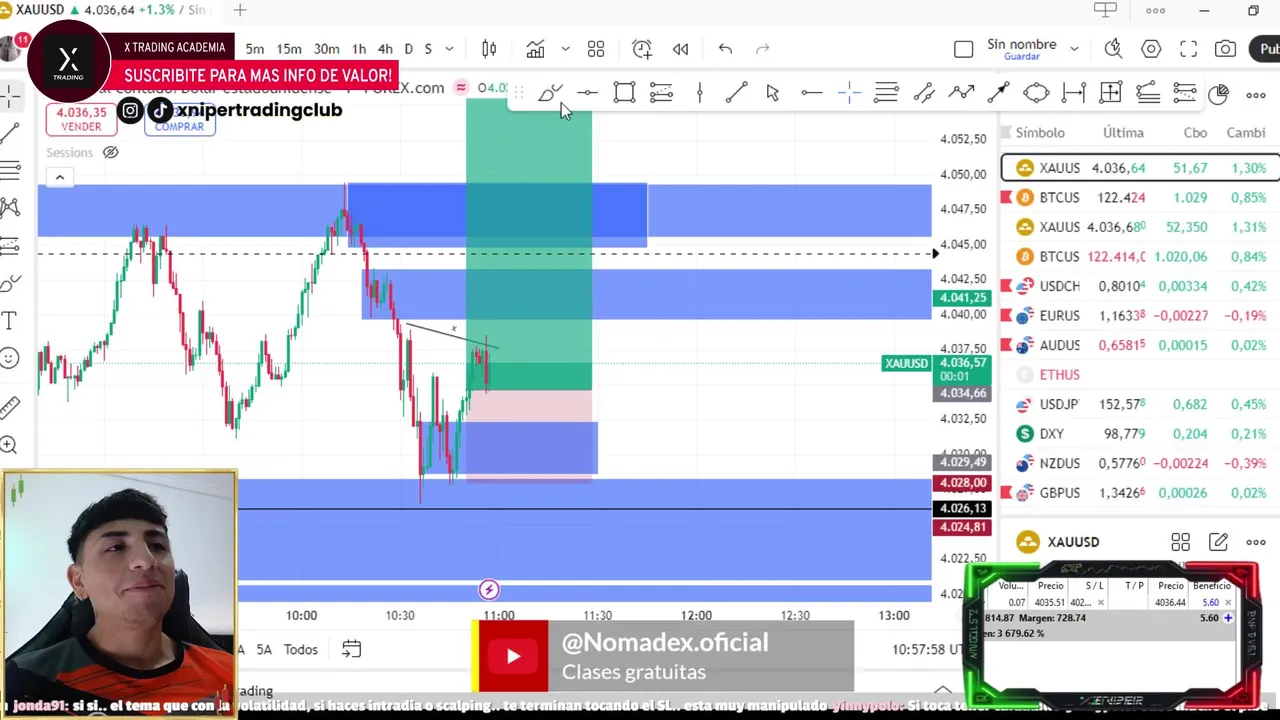
Task: Select the Todos date range
Action: pos(300,650)
